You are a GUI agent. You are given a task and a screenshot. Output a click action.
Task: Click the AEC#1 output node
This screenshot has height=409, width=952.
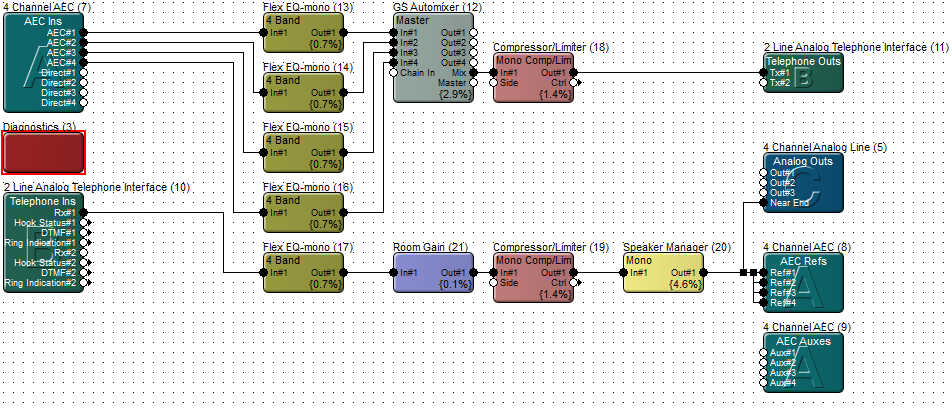[x=83, y=32]
